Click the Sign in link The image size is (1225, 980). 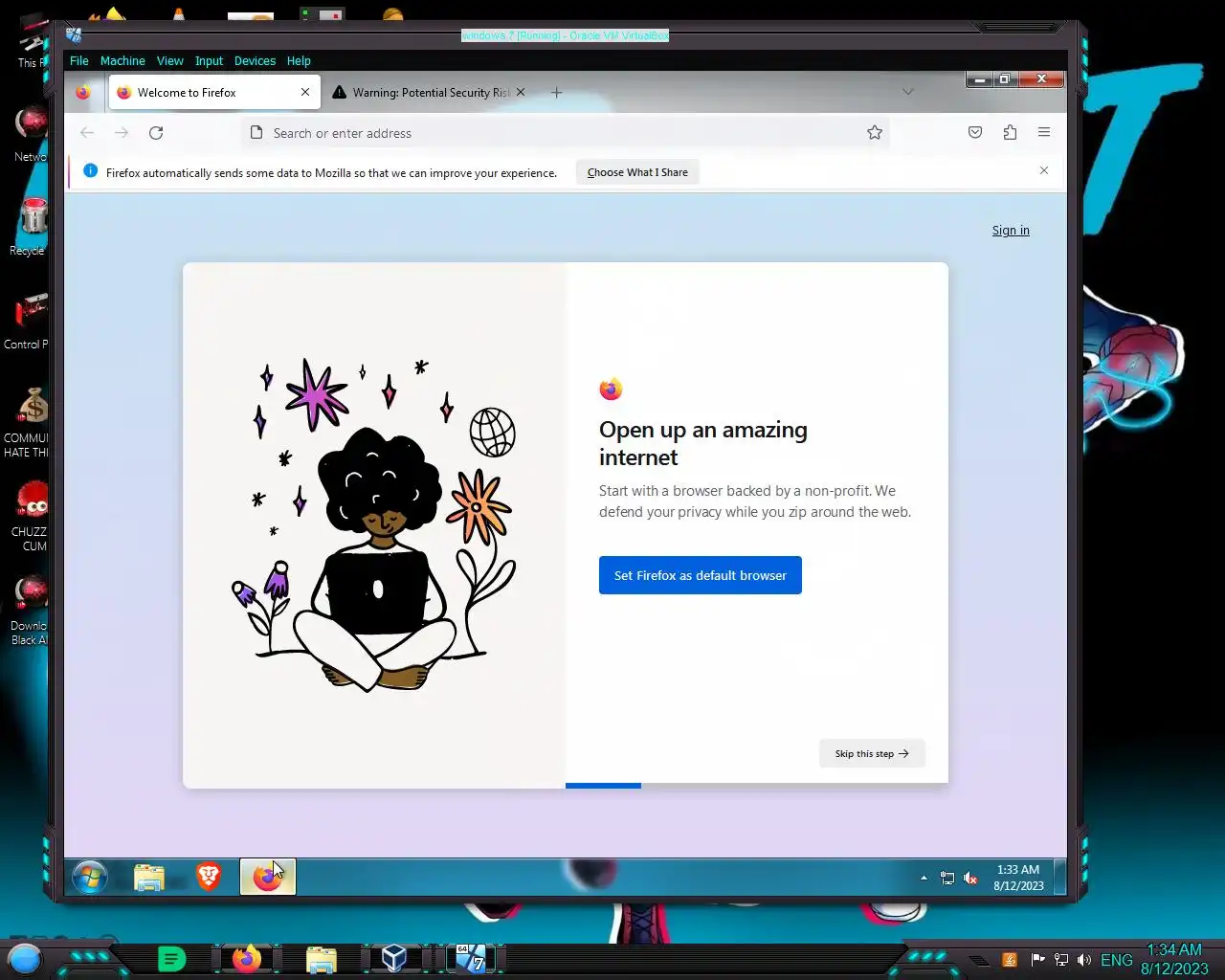click(x=1011, y=231)
